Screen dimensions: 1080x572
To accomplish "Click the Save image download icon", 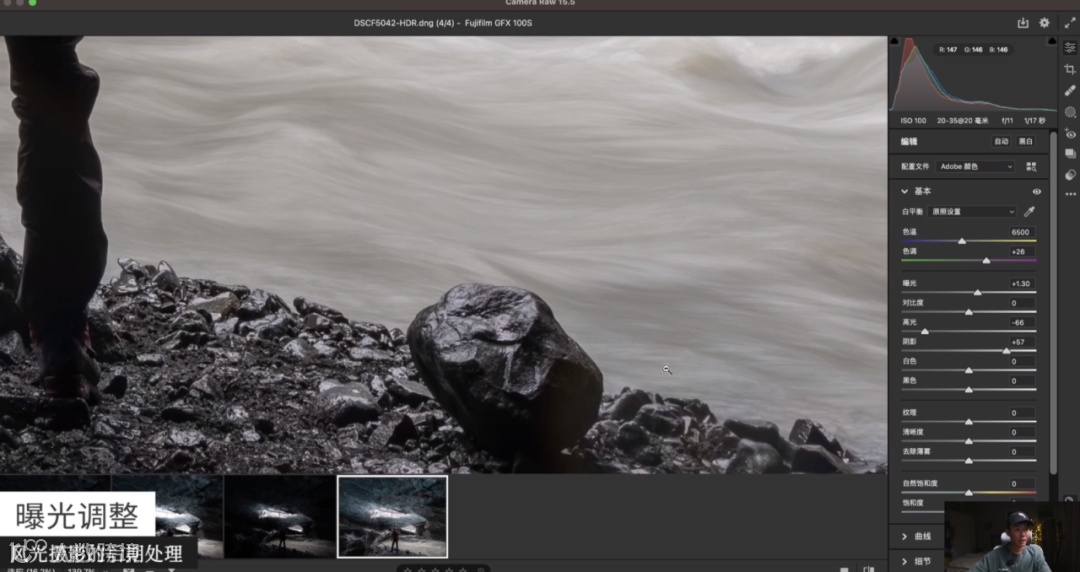I will point(1023,23).
